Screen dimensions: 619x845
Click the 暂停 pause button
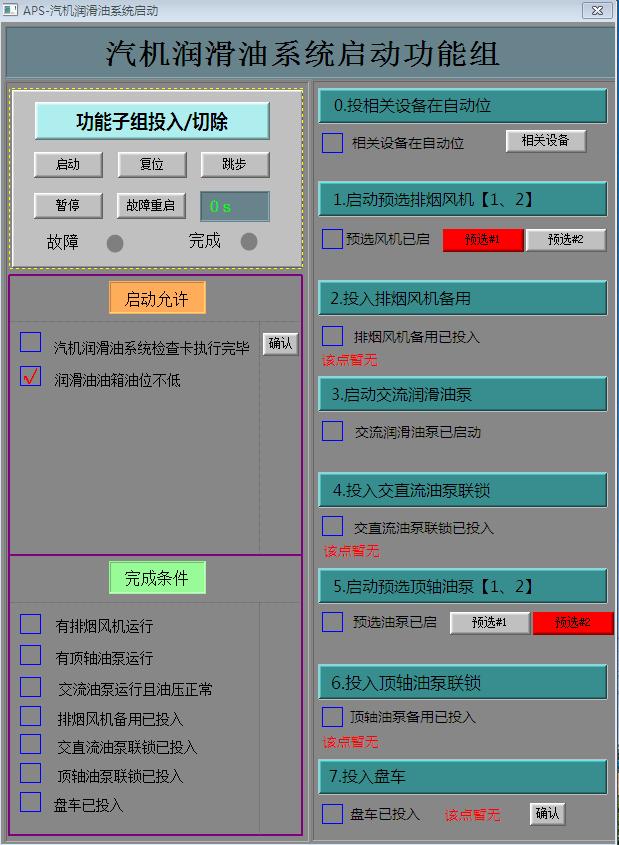(68, 205)
